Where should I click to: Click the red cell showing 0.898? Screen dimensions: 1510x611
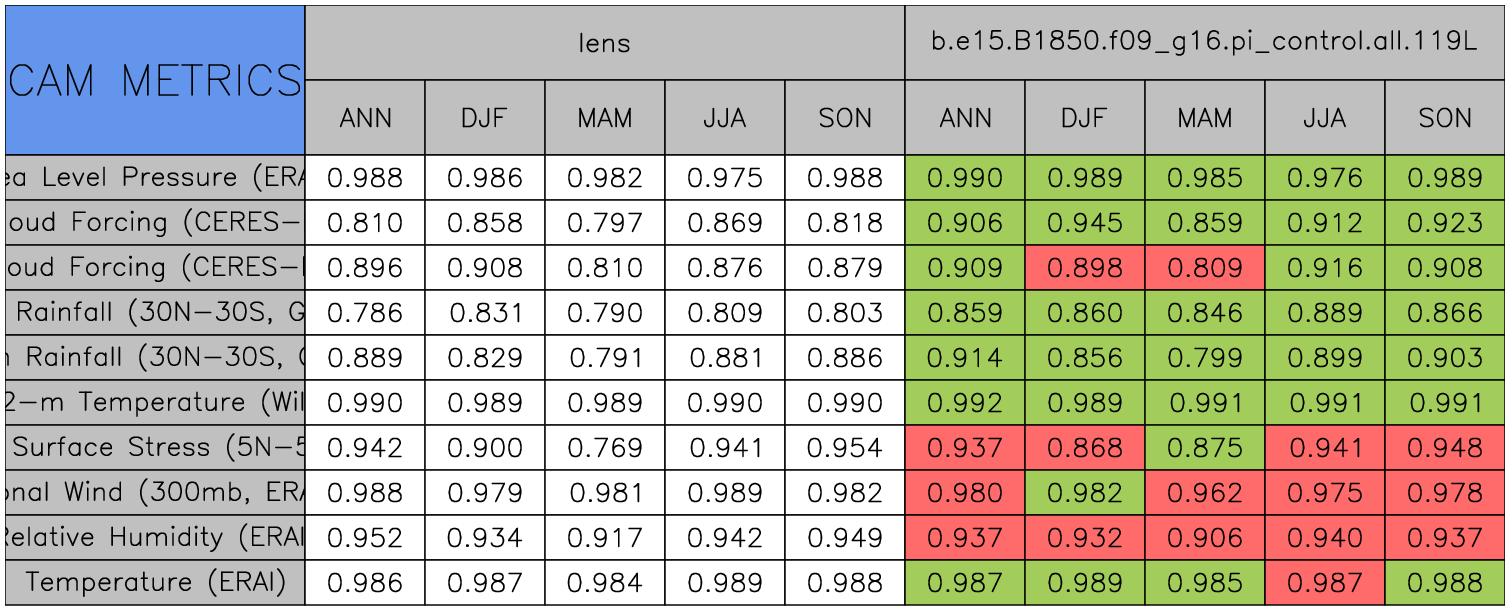coord(1084,268)
